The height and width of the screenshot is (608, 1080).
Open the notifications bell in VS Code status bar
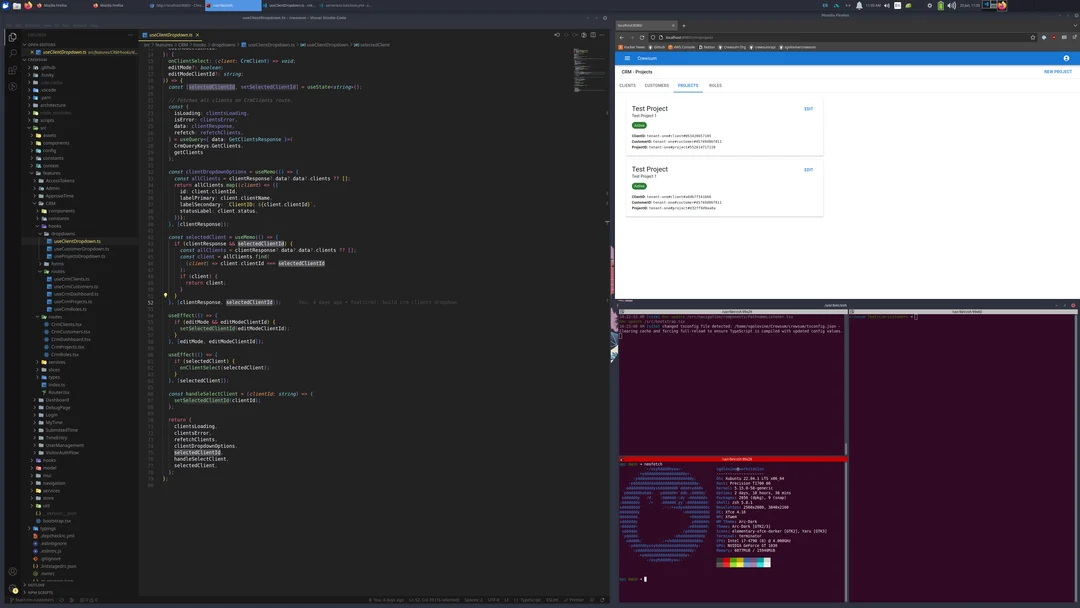(x=602, y=600)
